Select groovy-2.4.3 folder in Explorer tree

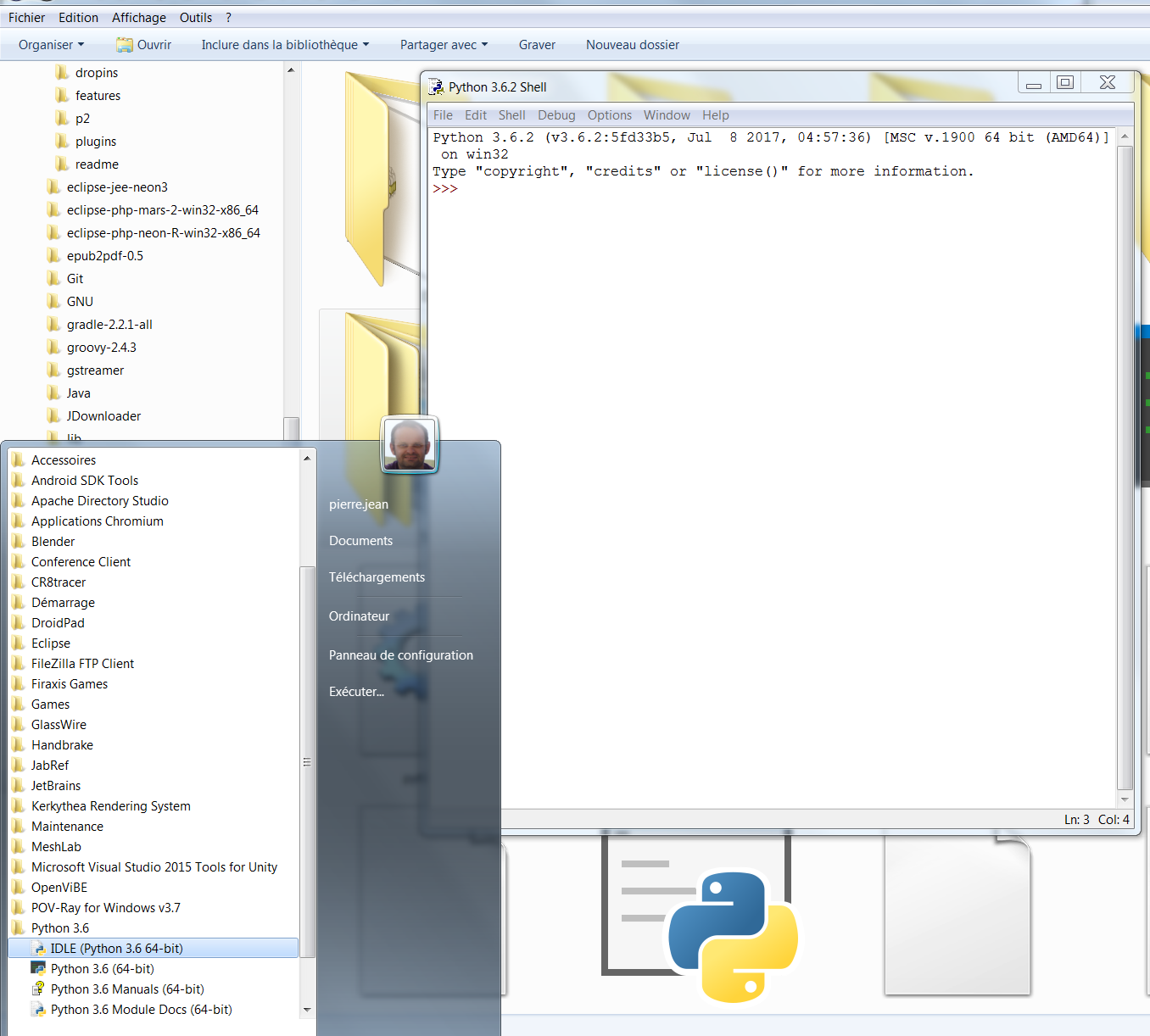[x=102, y=348]
